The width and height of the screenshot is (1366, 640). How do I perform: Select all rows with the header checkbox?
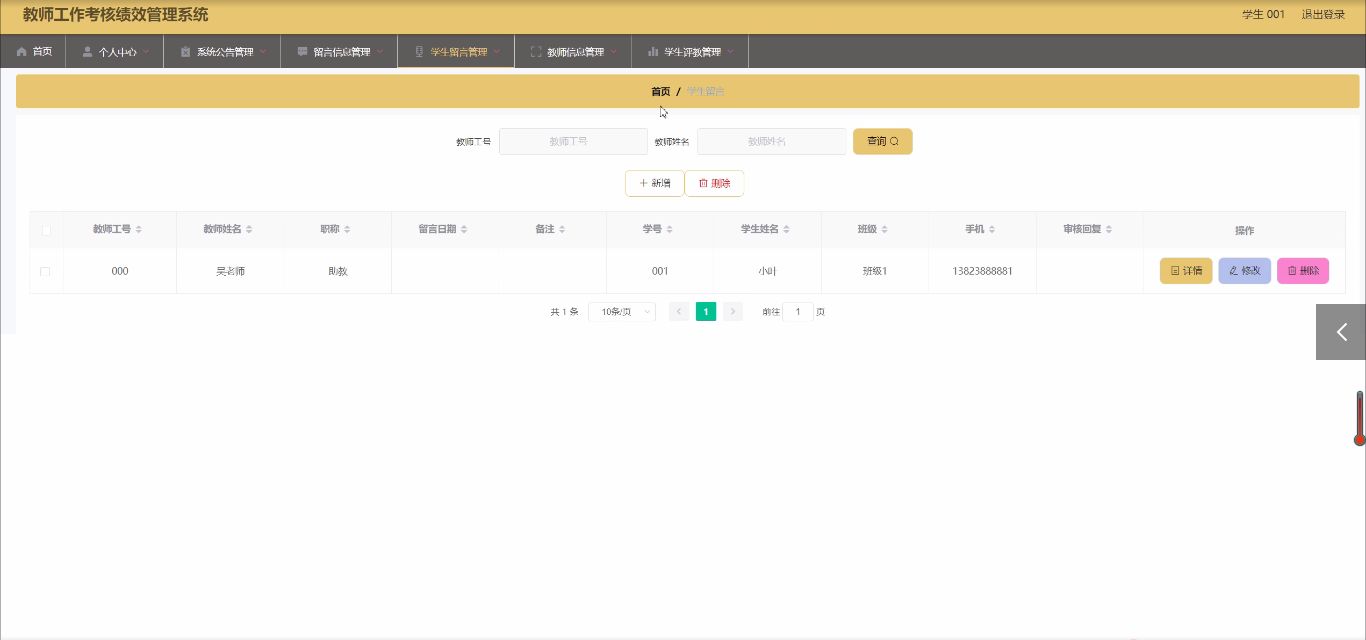[46, 230]
